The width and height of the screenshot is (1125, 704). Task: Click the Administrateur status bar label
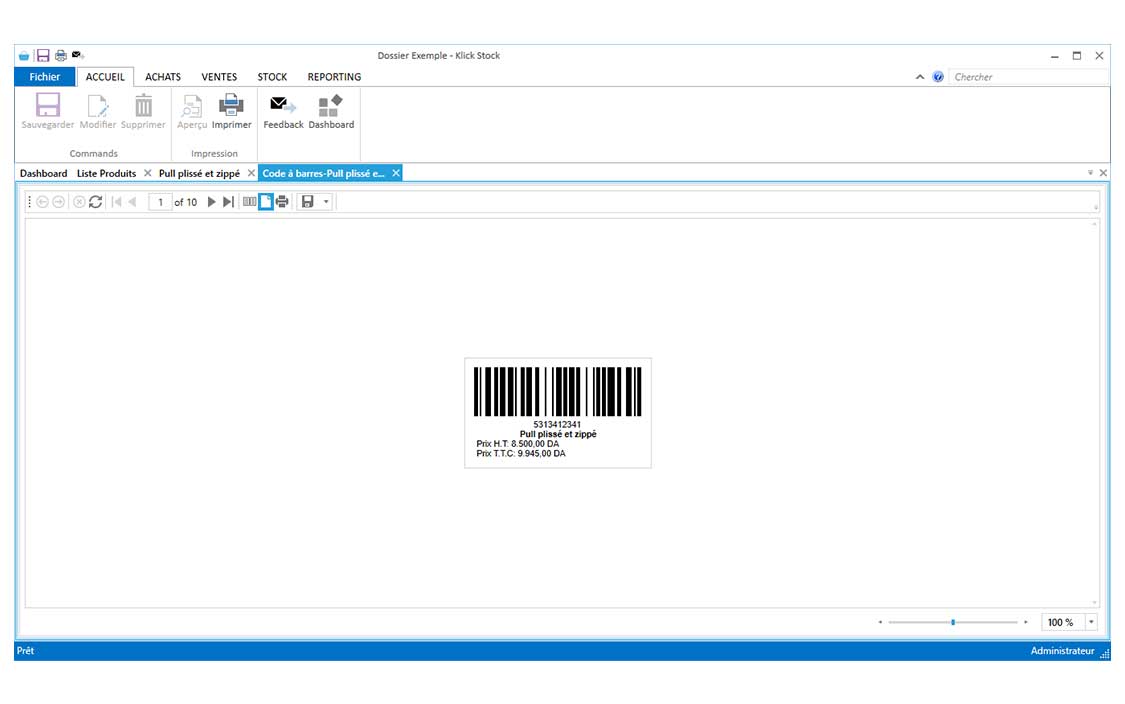(x=1063, y=651)
